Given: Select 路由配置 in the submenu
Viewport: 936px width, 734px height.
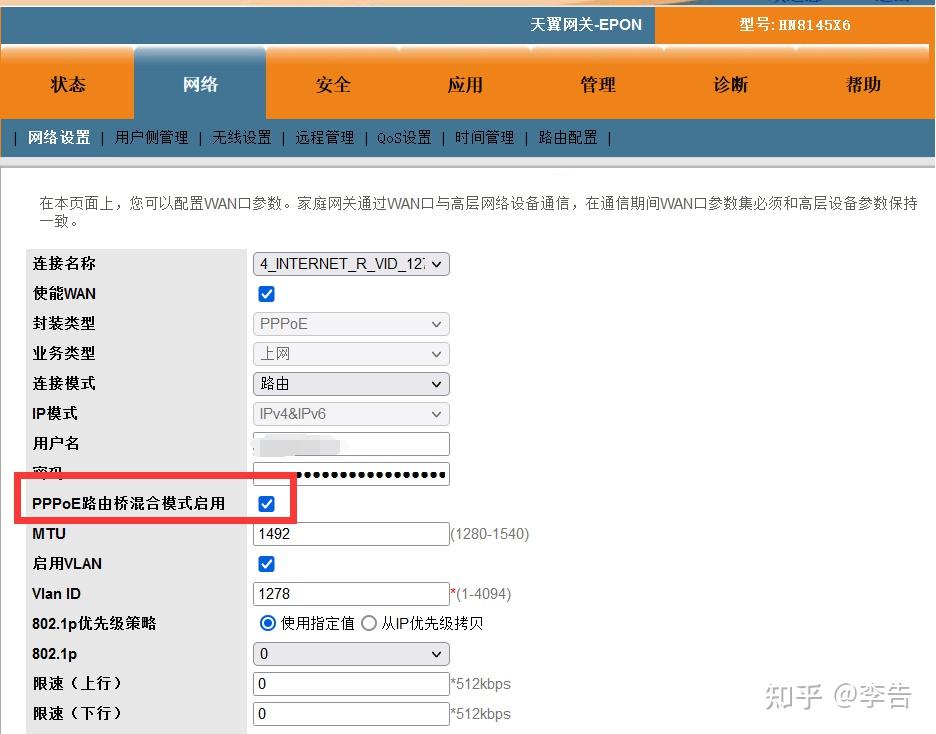Looking at the screenshot, I should point(567,137).
